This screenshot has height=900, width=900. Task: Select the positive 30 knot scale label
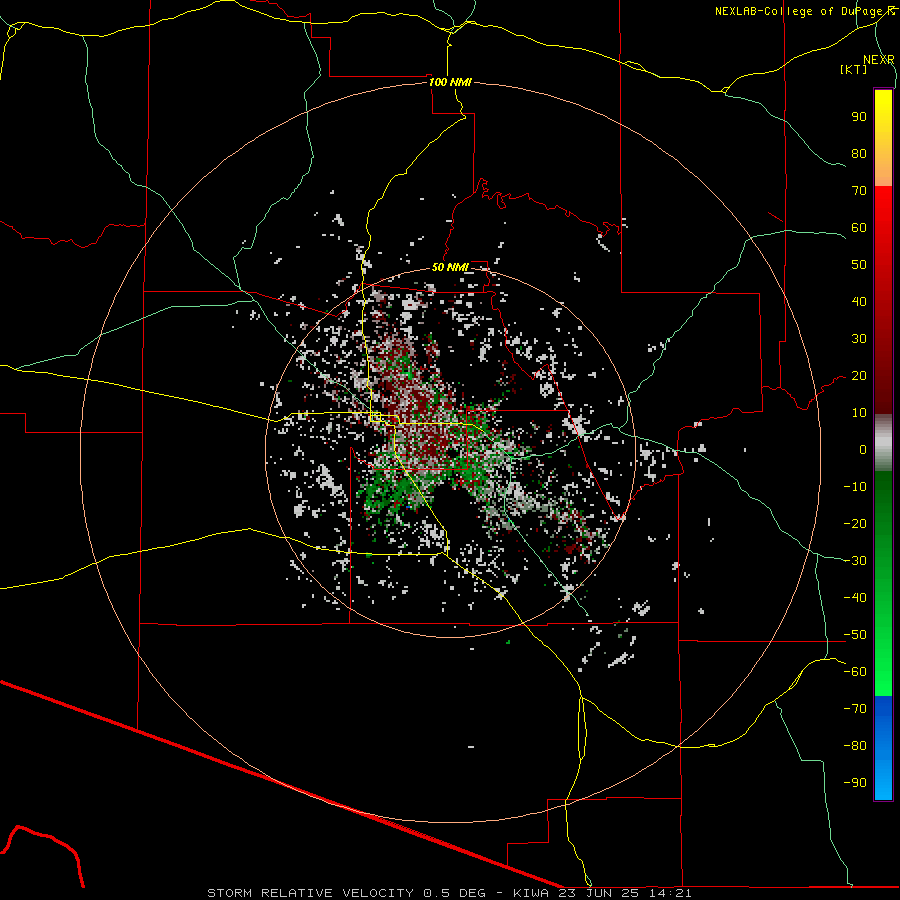point(859,339)
